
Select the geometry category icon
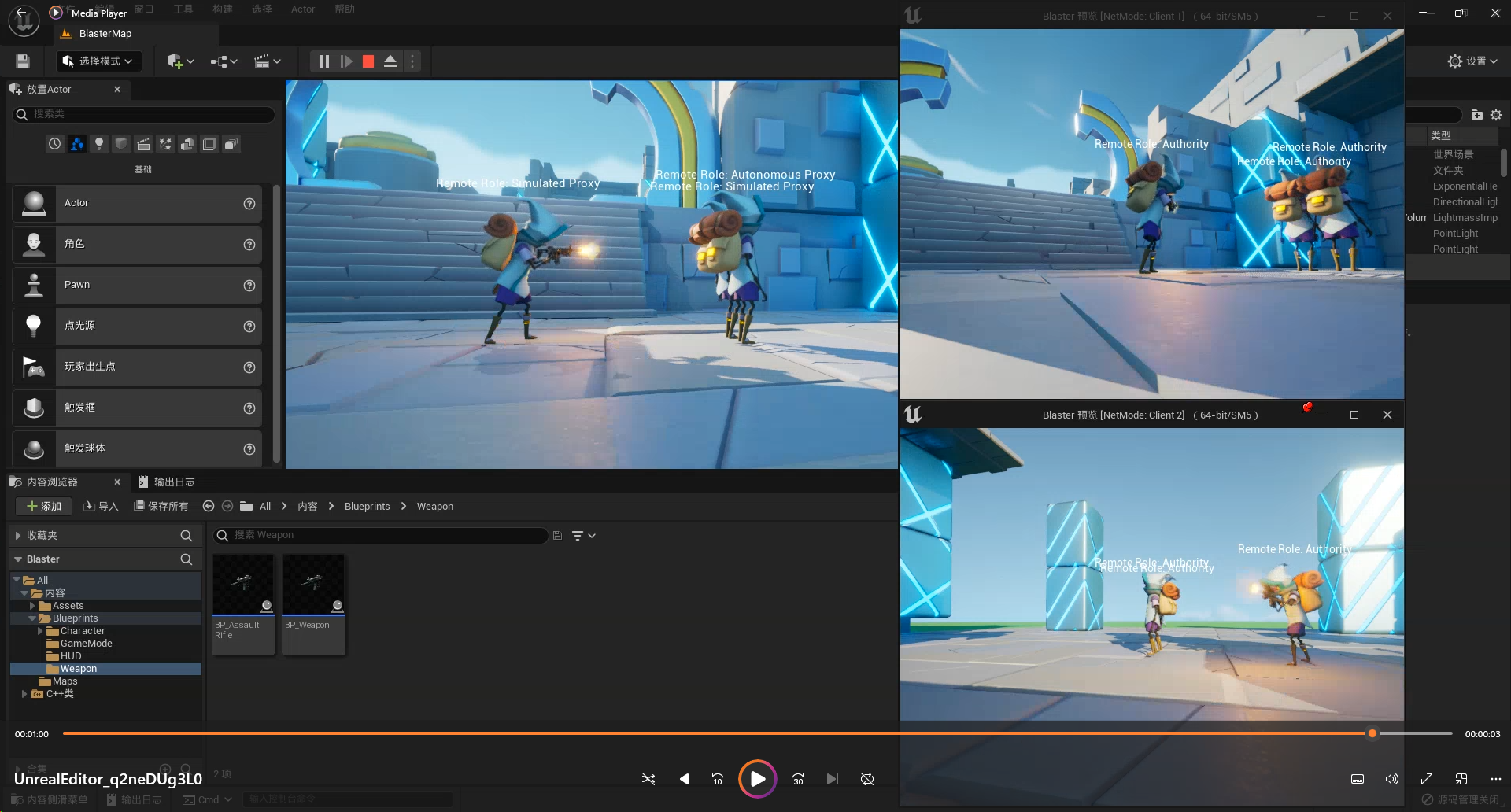click(187, 144)
